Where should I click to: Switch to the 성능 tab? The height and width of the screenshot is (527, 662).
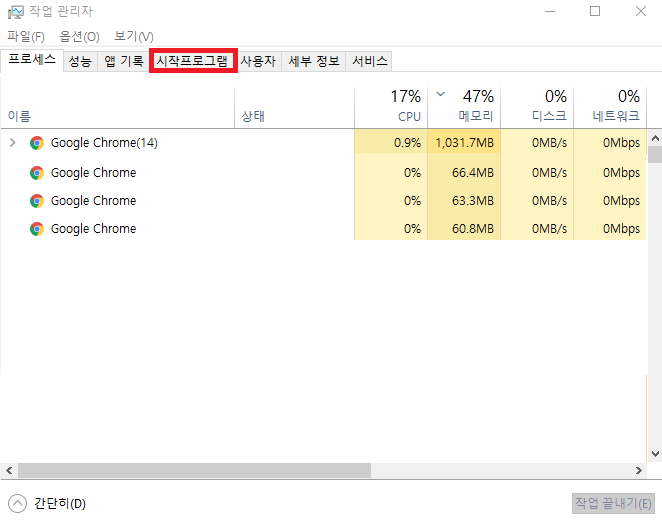pyautogui.click(x=80, y=62)
